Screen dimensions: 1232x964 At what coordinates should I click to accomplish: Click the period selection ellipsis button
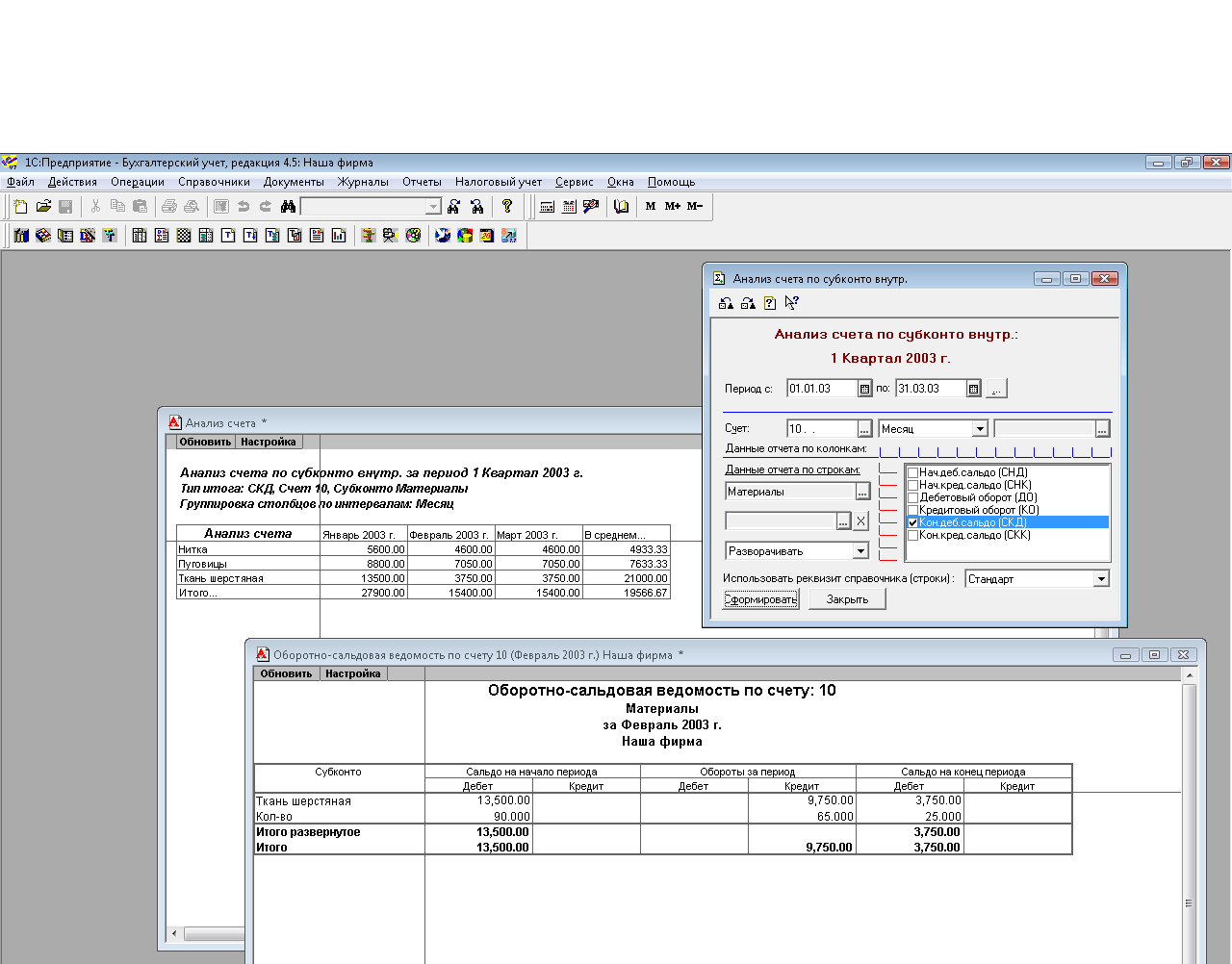[997, 389]
